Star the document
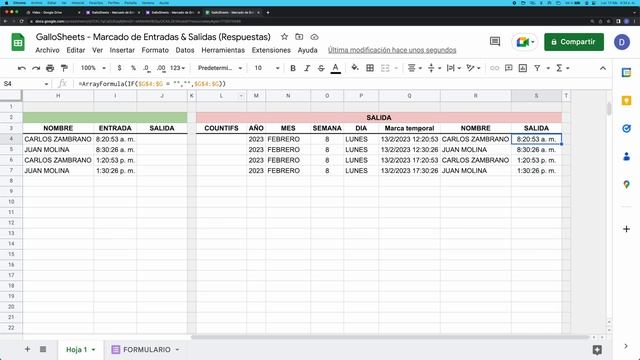The width and height of the screenshot is (640, 360). [284, 37]
